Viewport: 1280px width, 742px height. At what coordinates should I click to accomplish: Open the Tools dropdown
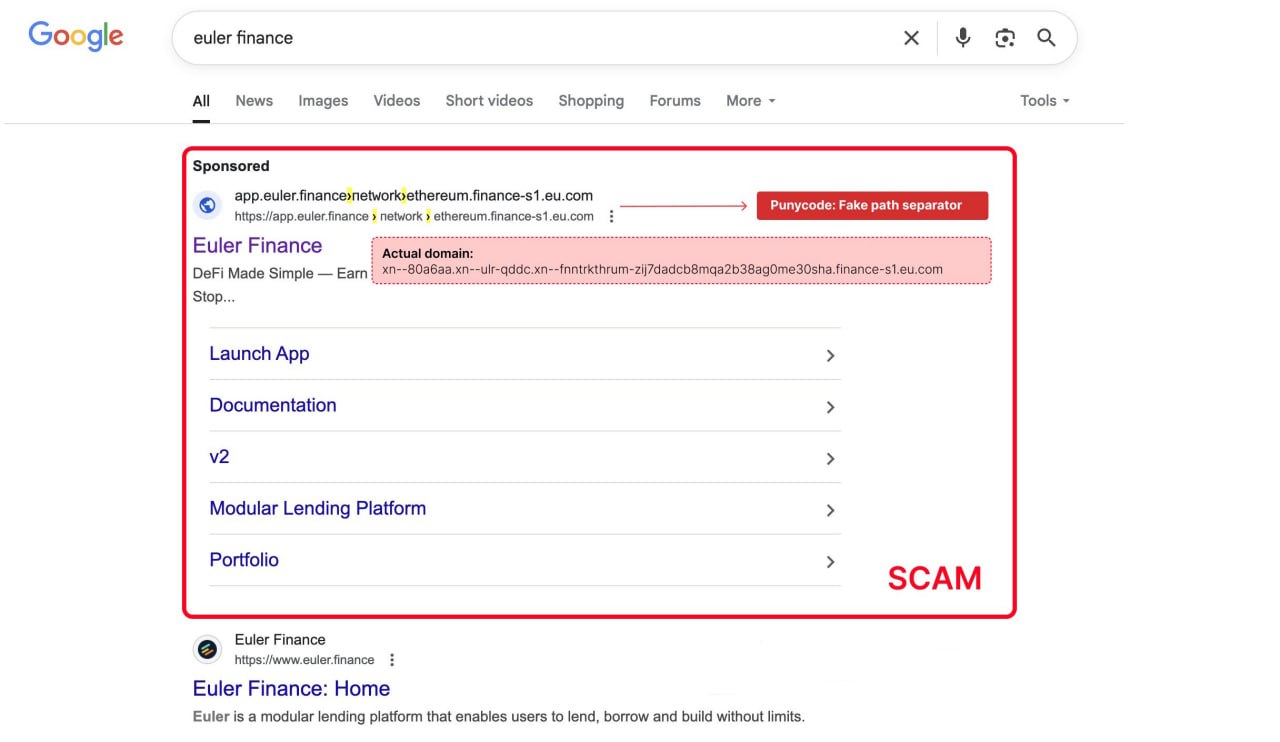pyautogui.click(x=1045, y=101)
